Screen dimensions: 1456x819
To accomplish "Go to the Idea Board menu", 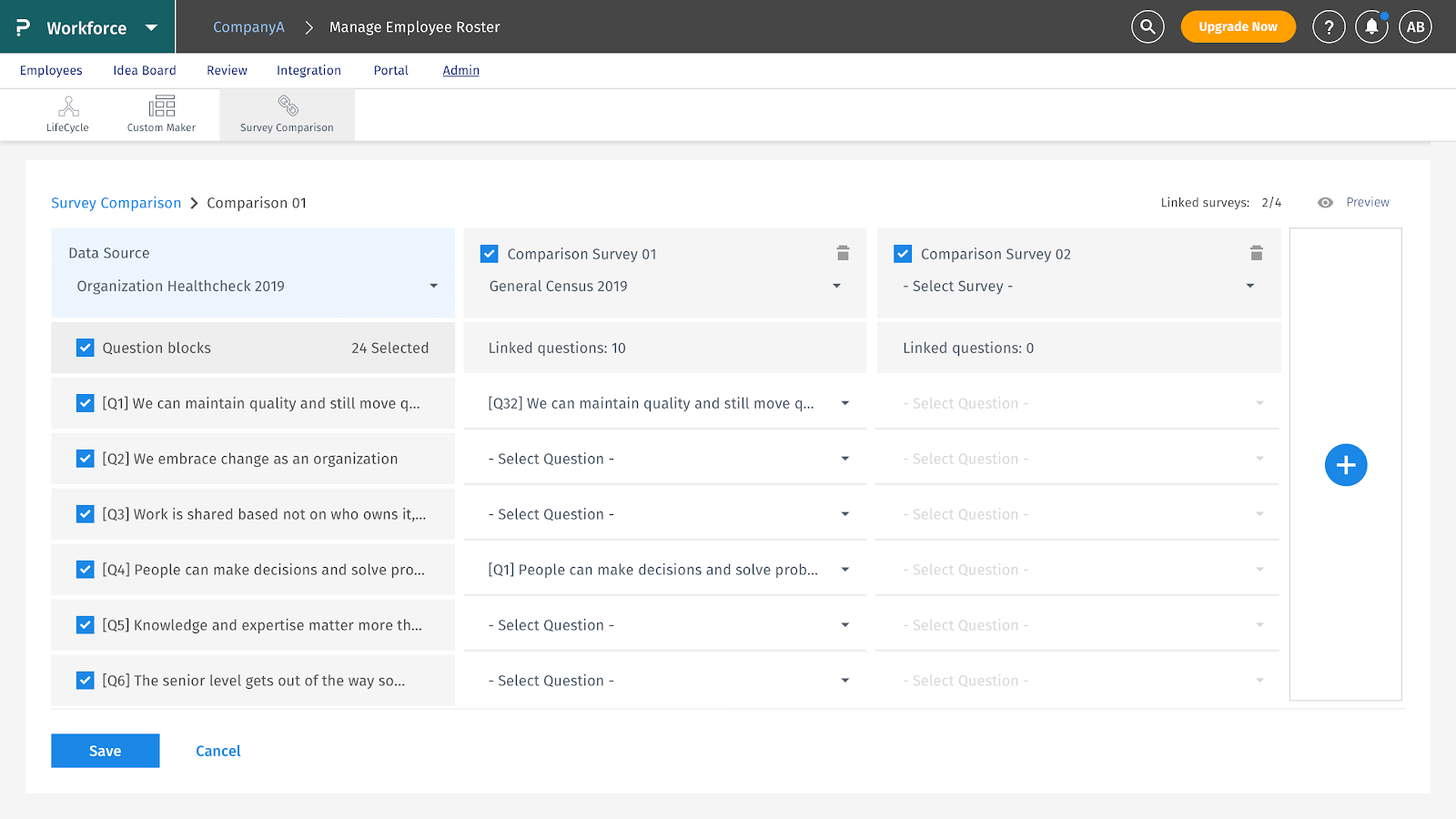I will pos(145,70).
